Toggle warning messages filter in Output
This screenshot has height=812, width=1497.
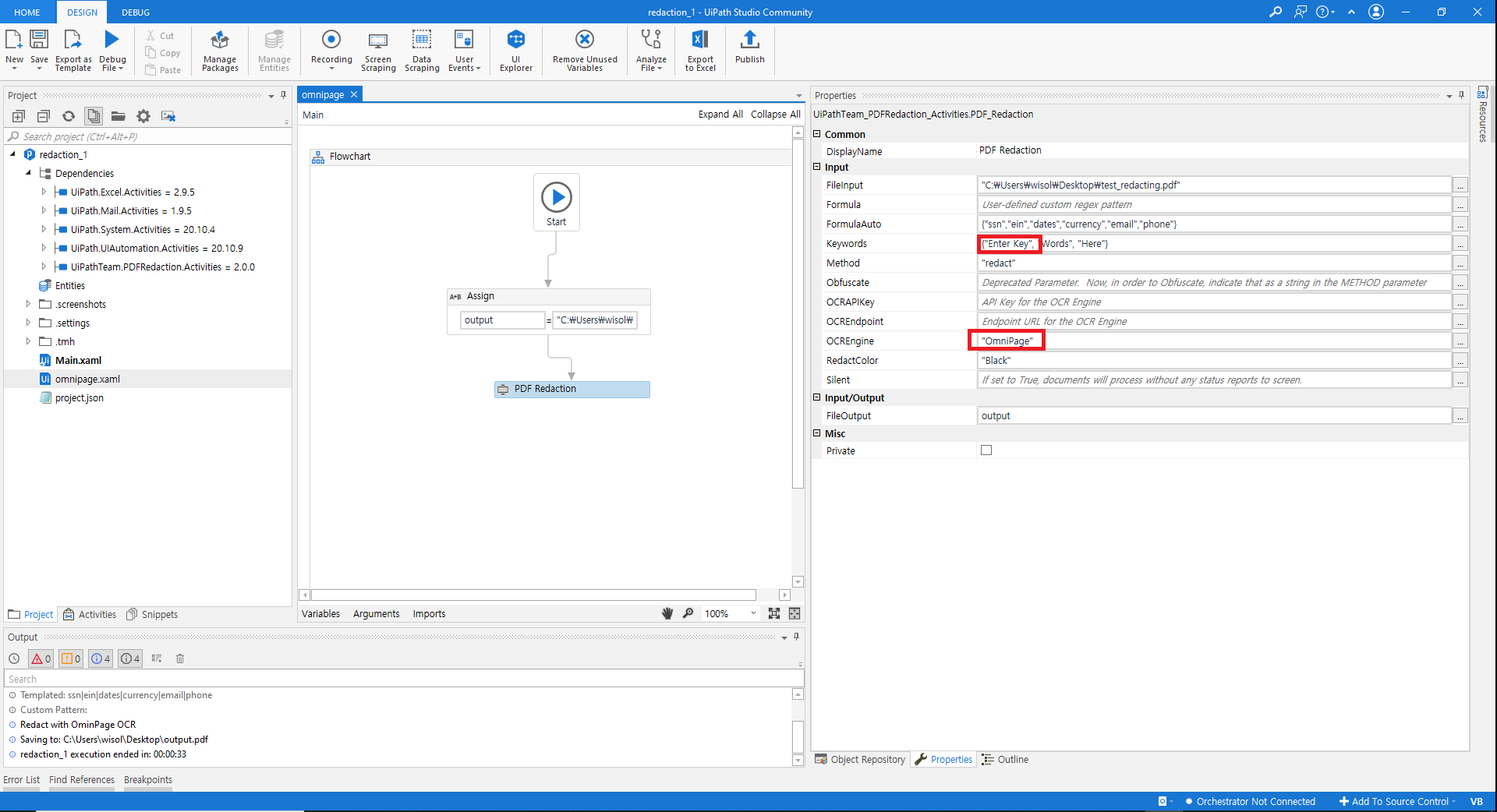click(71, 658)
